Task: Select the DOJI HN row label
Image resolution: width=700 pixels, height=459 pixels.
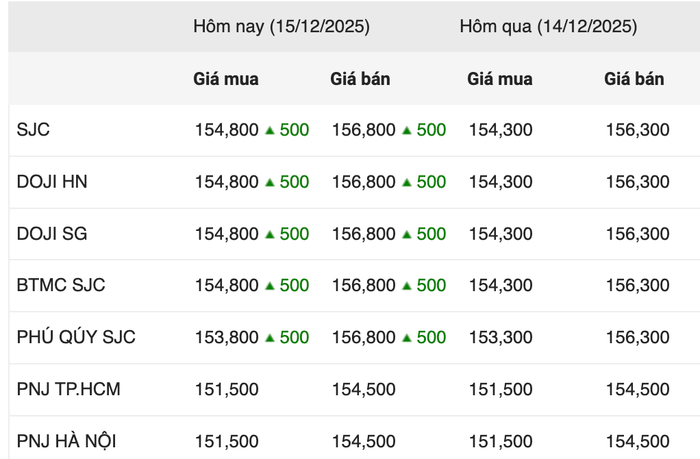Action: pos(51,182)
